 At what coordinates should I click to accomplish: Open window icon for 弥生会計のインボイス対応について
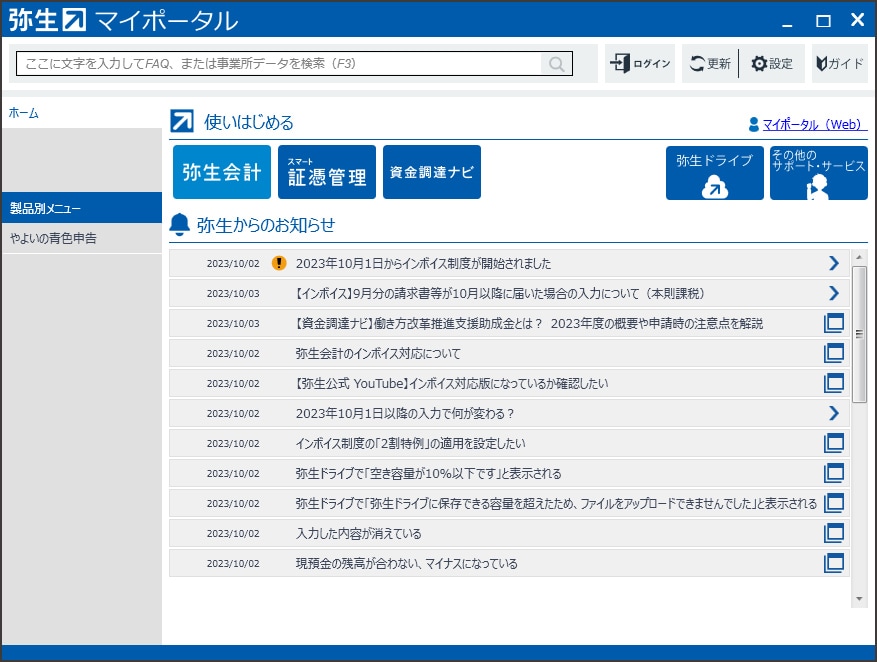click(x=833, y=353)
